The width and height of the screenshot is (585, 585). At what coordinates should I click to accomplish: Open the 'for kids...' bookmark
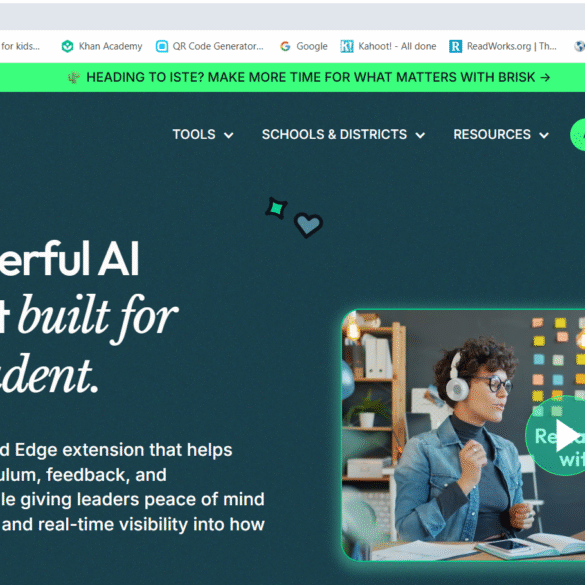[20, 46]
